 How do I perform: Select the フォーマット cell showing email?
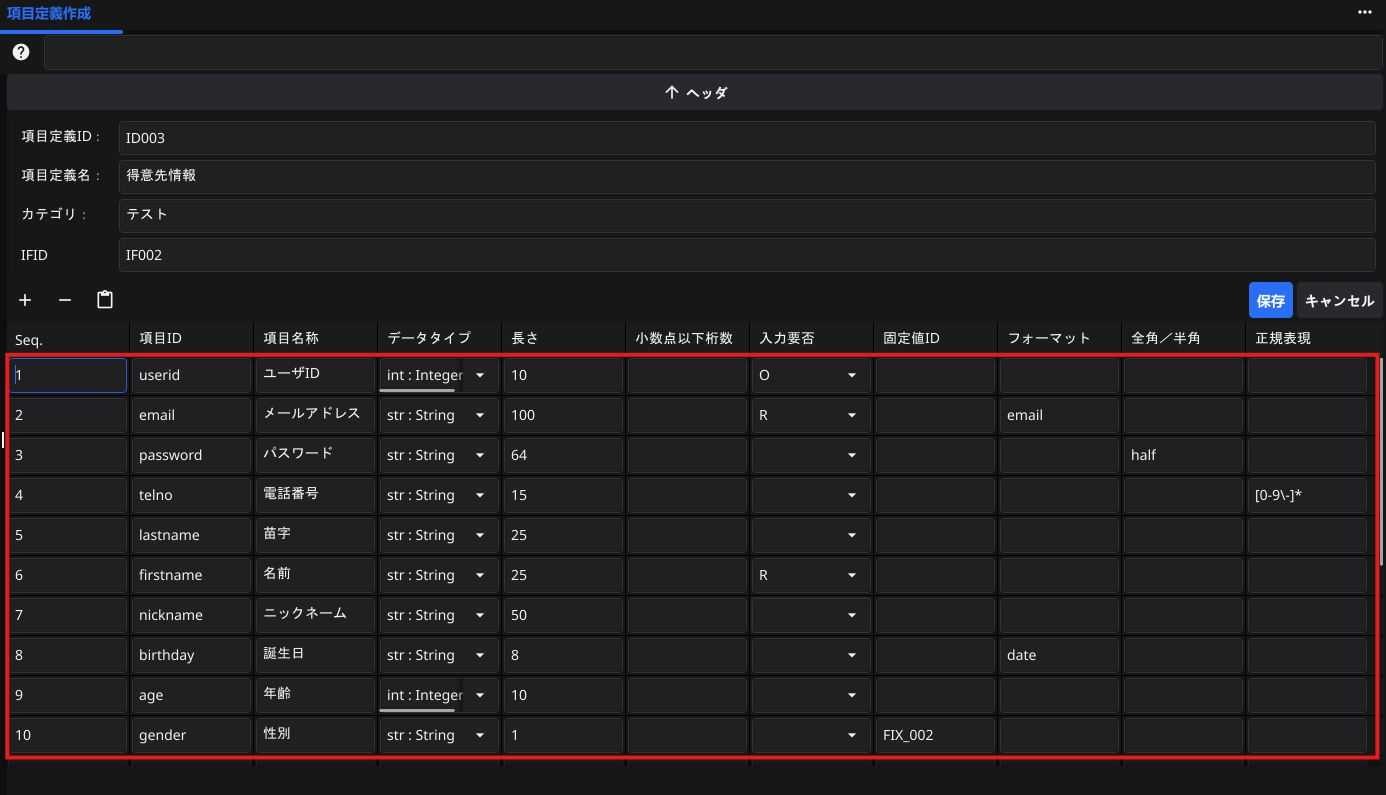(1057, 414)
